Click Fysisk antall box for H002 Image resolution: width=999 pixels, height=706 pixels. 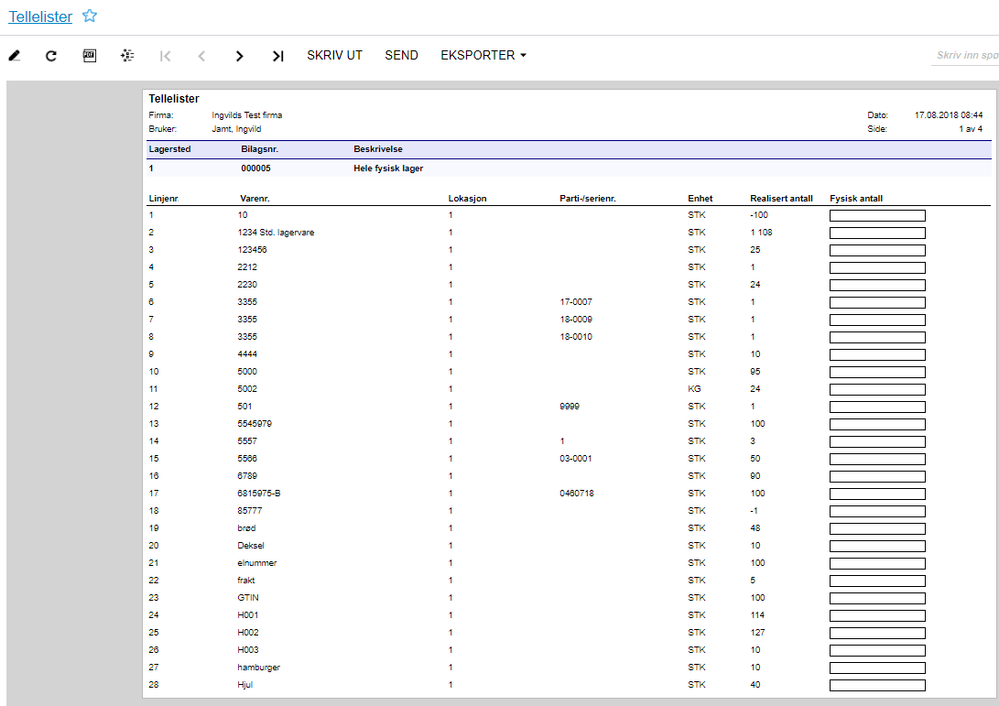(877, 633)
